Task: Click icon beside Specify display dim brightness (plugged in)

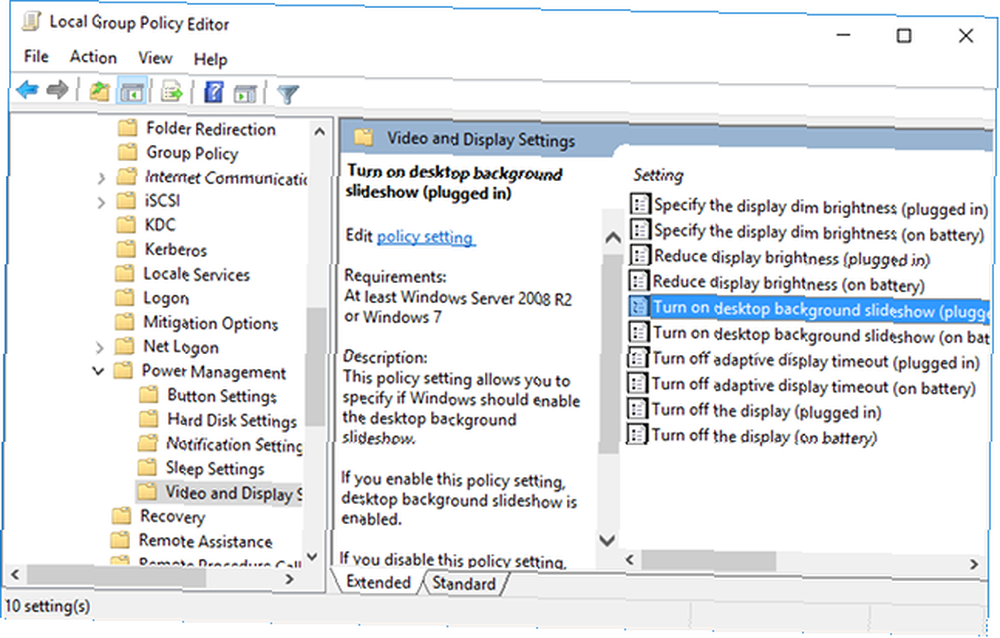Action: 640,204
